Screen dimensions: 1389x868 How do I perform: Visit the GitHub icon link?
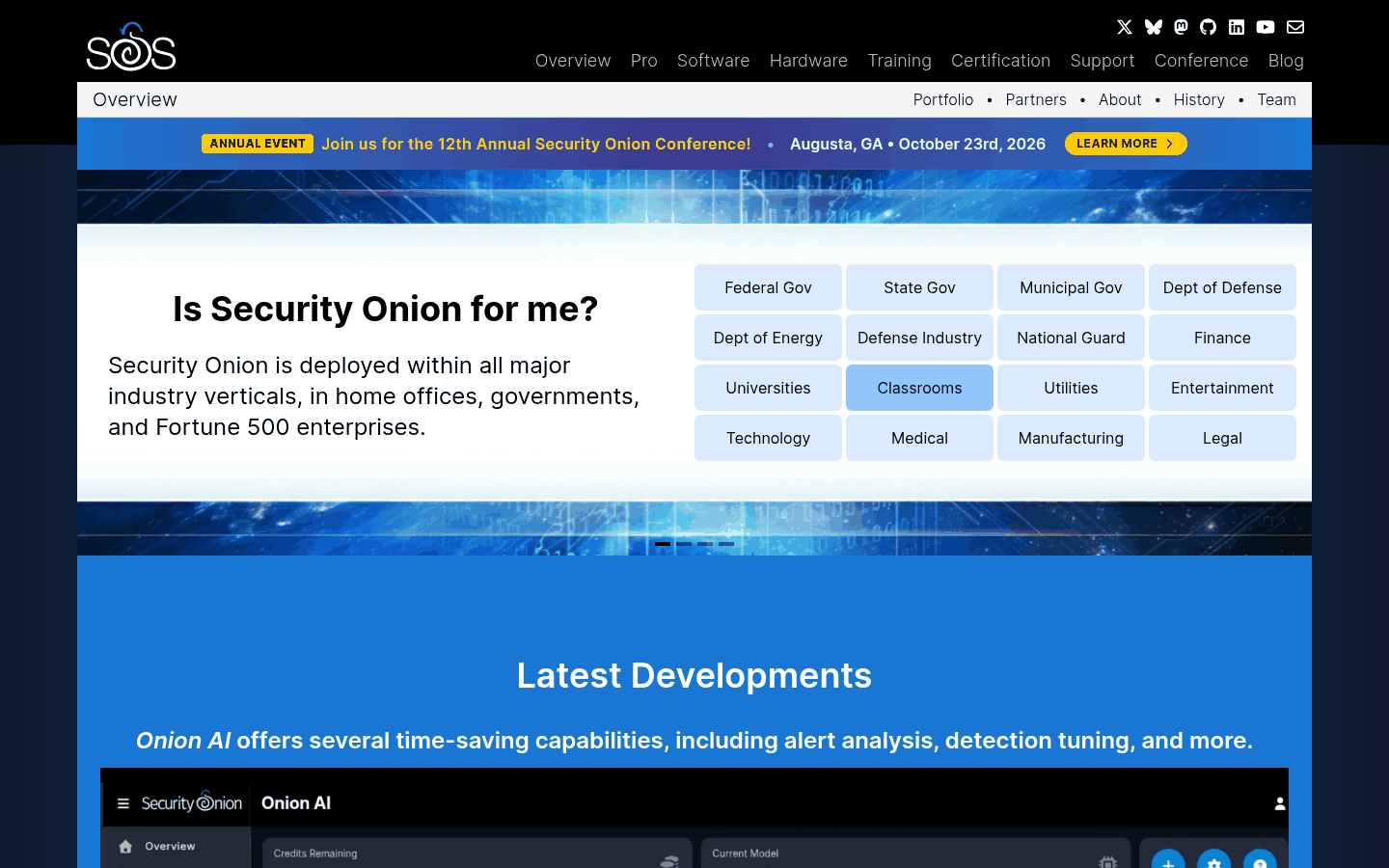(1209, 27)
